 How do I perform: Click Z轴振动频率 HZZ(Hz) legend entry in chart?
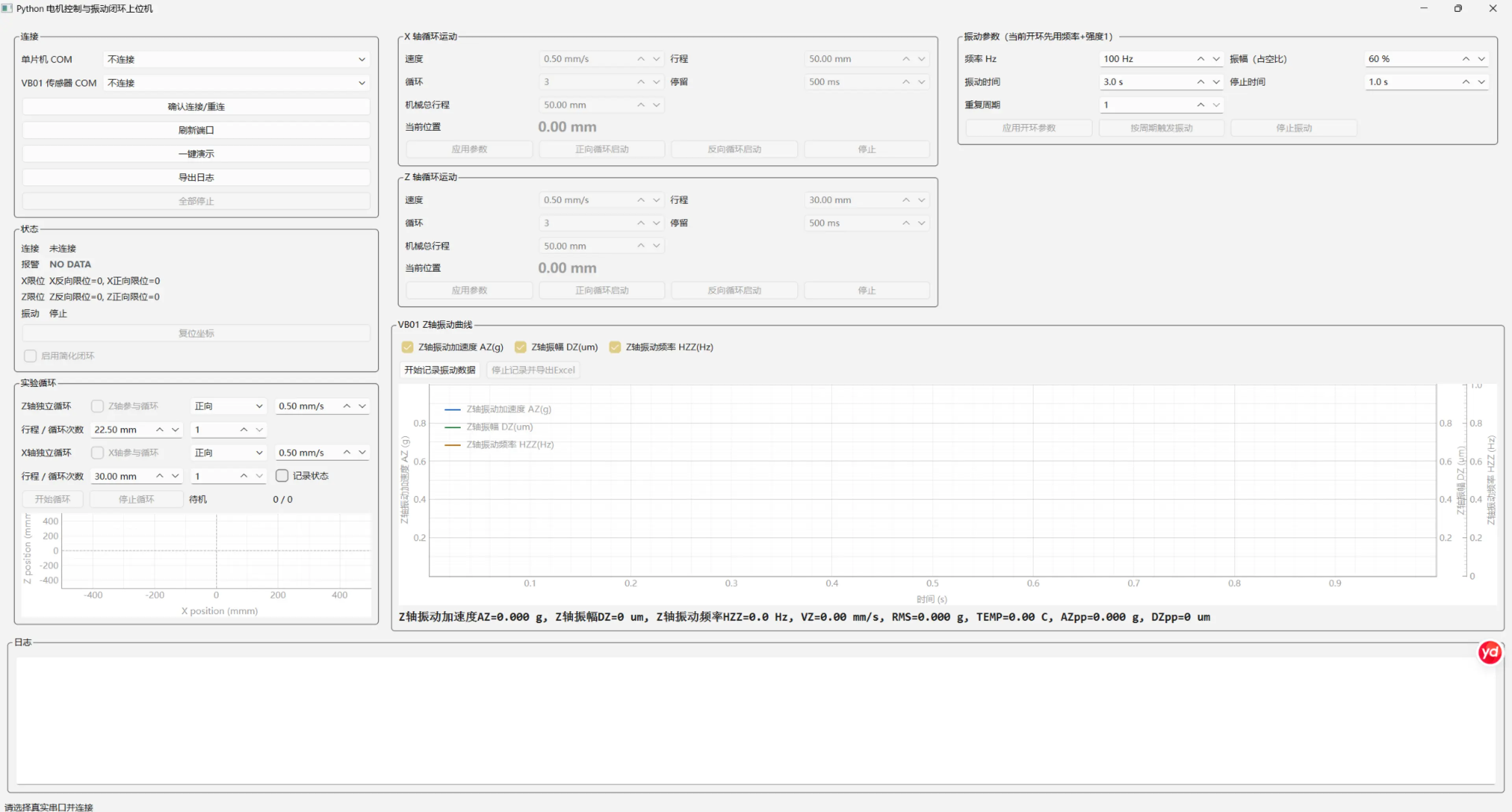click(x=499, y=444)
